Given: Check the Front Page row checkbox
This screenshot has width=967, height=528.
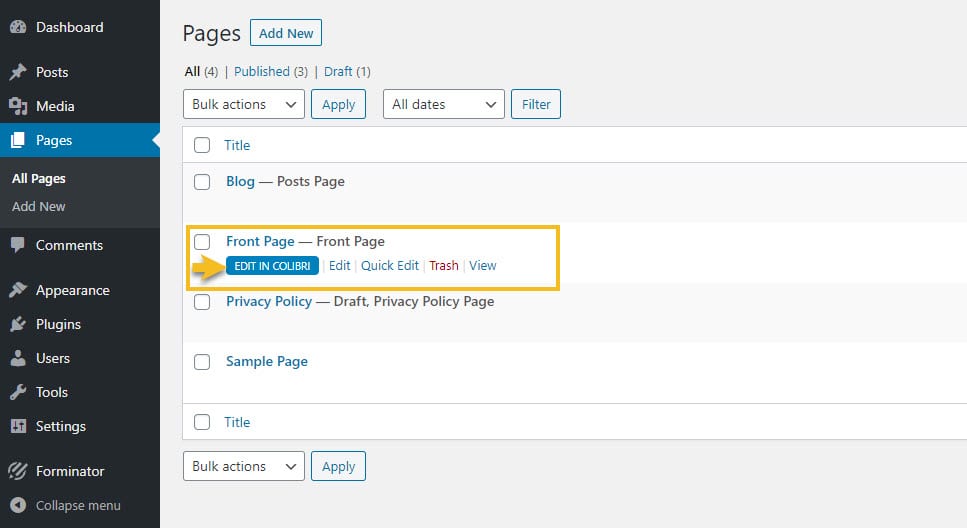Looking at the screenshot, I should (x=202, y=242).
